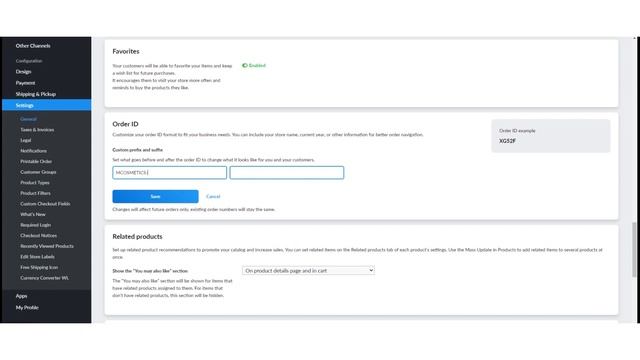
Task: Open Custom Checkout Fields page
Action: point(45,204)
